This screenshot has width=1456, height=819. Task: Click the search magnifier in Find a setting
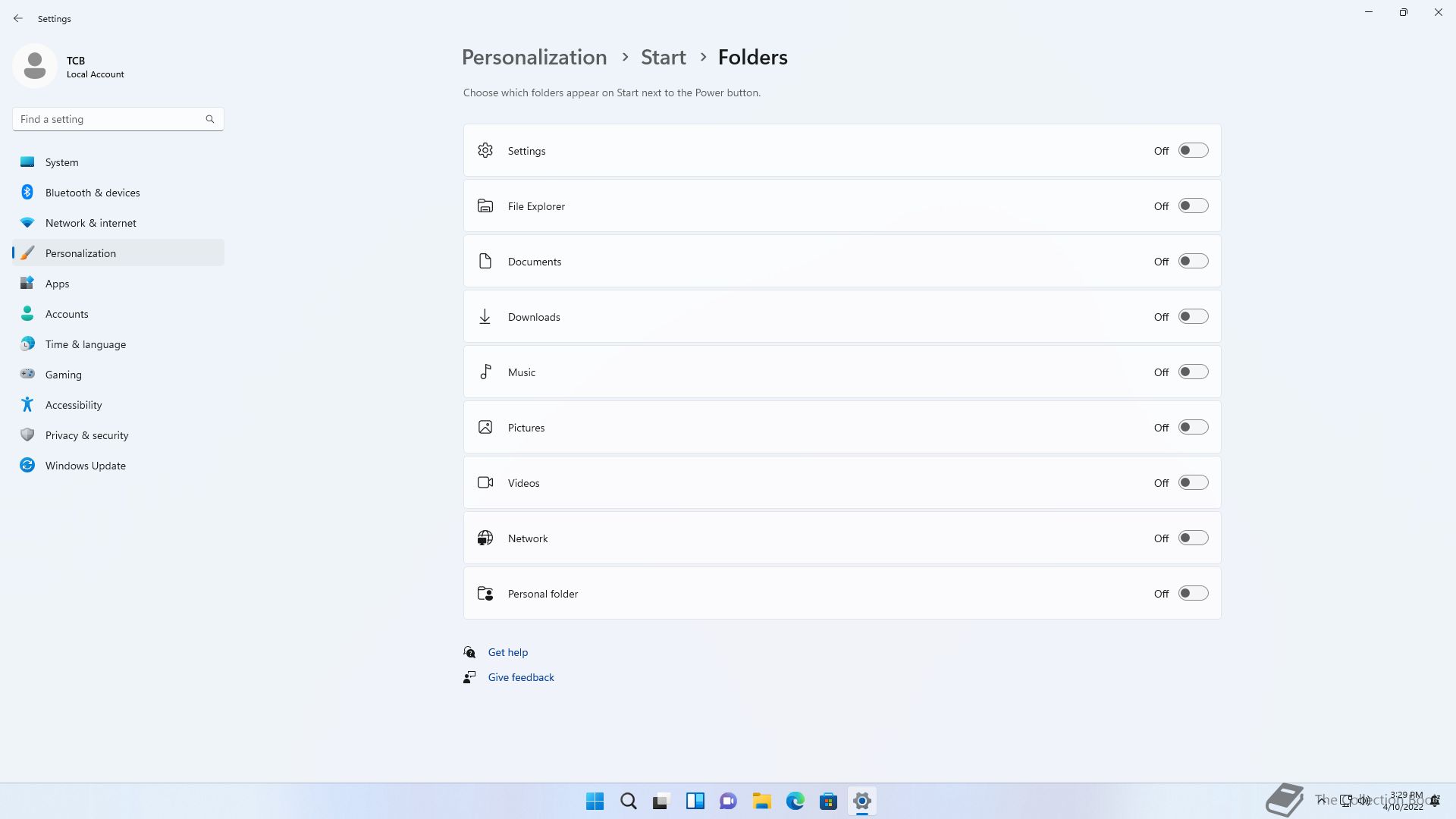click(x=210, y=119)
